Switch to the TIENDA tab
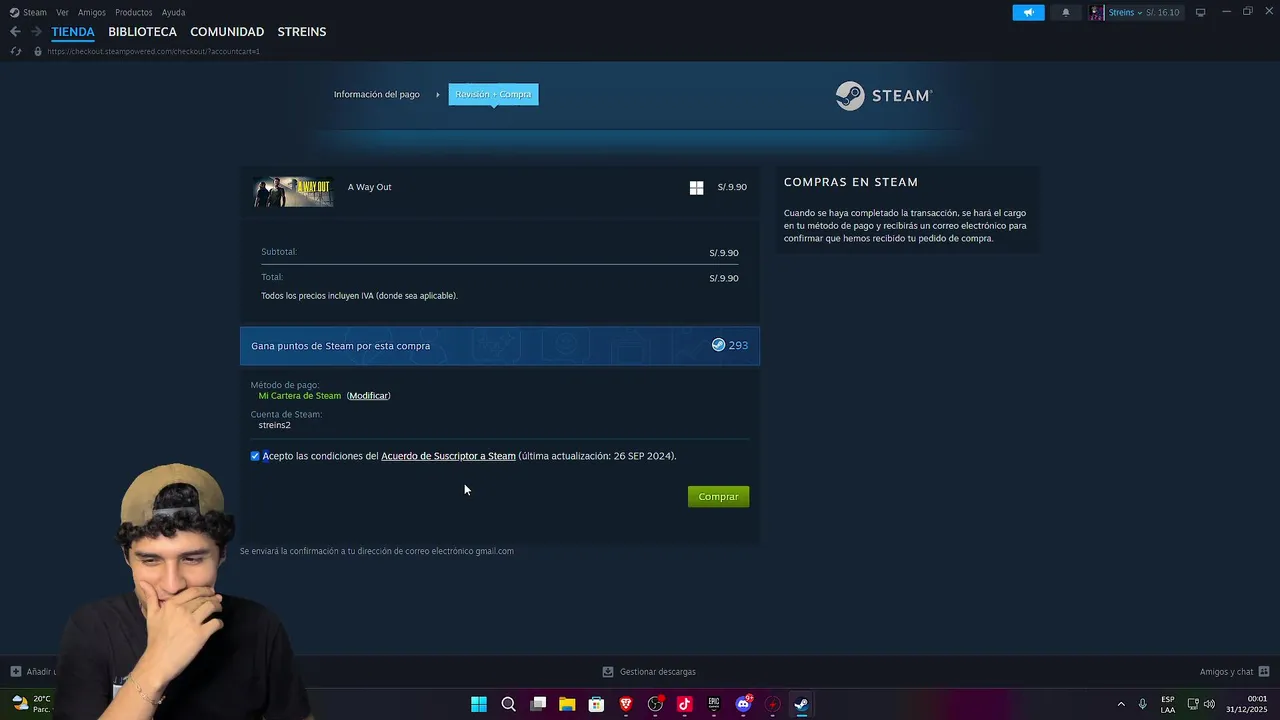The width and height of the screenshot is (1280, 720). point(73,32)
